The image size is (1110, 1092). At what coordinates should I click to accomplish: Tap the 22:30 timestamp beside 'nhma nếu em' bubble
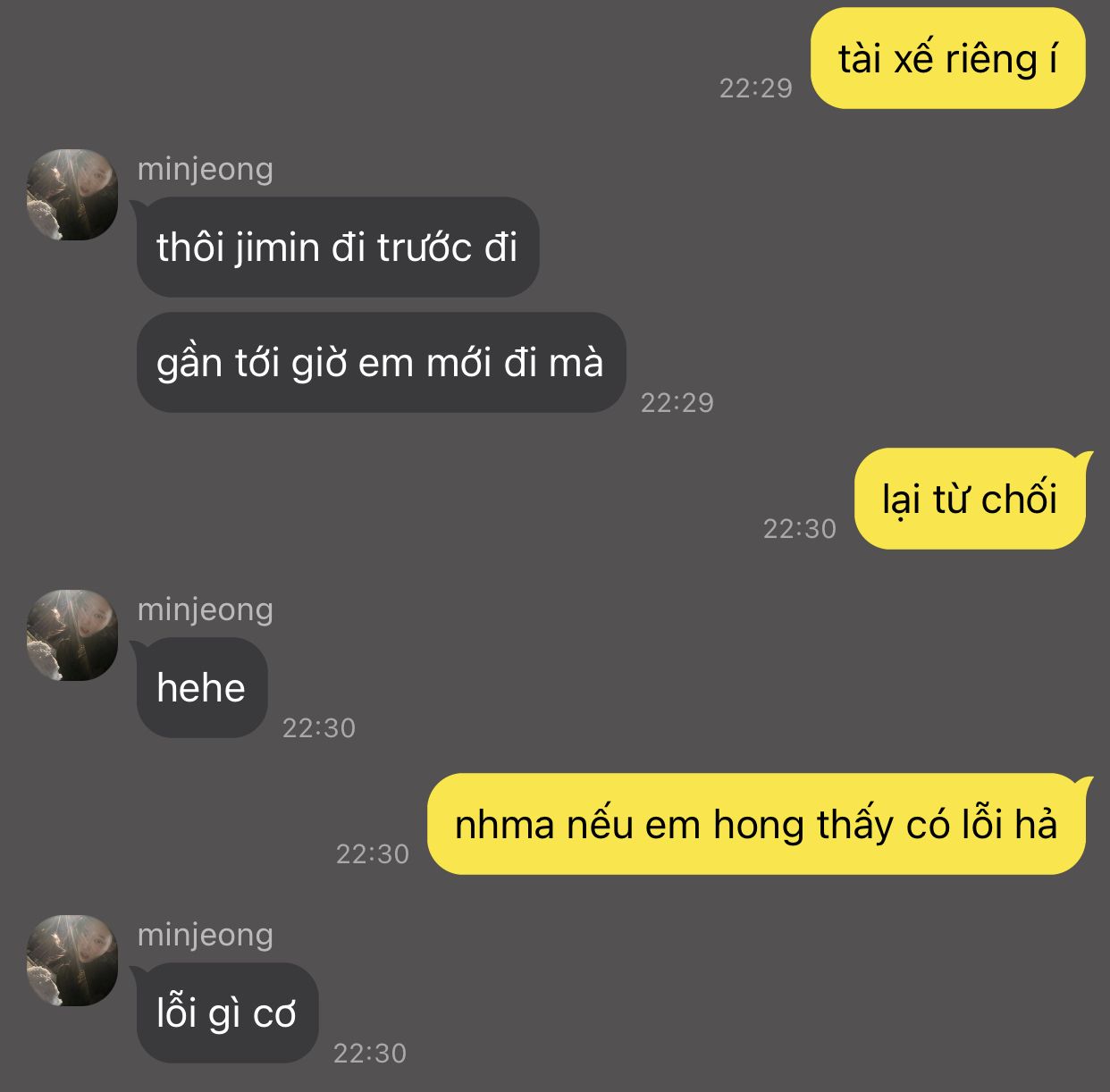coord(373,853)
